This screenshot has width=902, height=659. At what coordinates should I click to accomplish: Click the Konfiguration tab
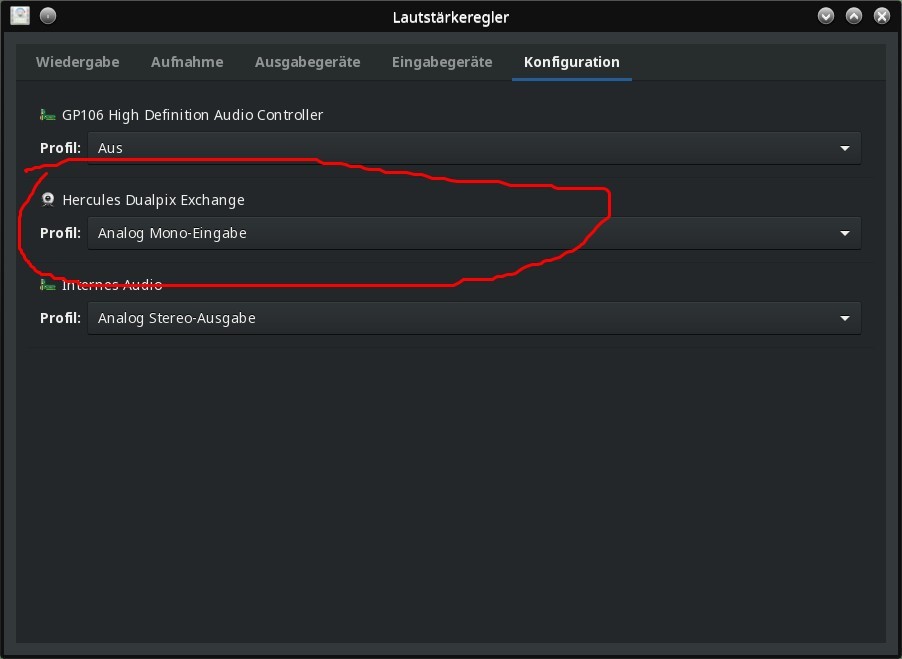[x=572, y=62]
